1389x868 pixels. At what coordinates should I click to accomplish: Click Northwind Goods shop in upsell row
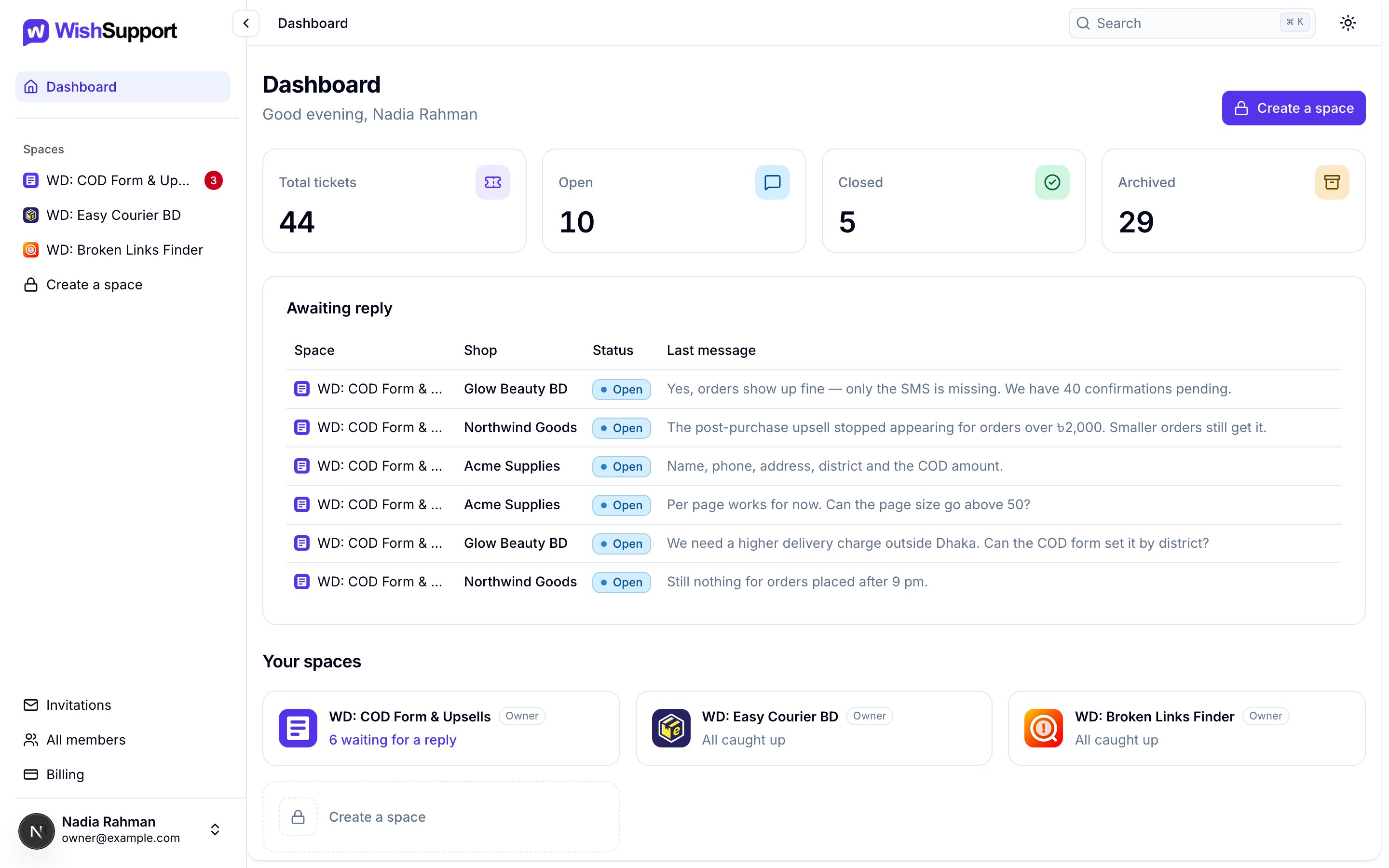[520, 428]
